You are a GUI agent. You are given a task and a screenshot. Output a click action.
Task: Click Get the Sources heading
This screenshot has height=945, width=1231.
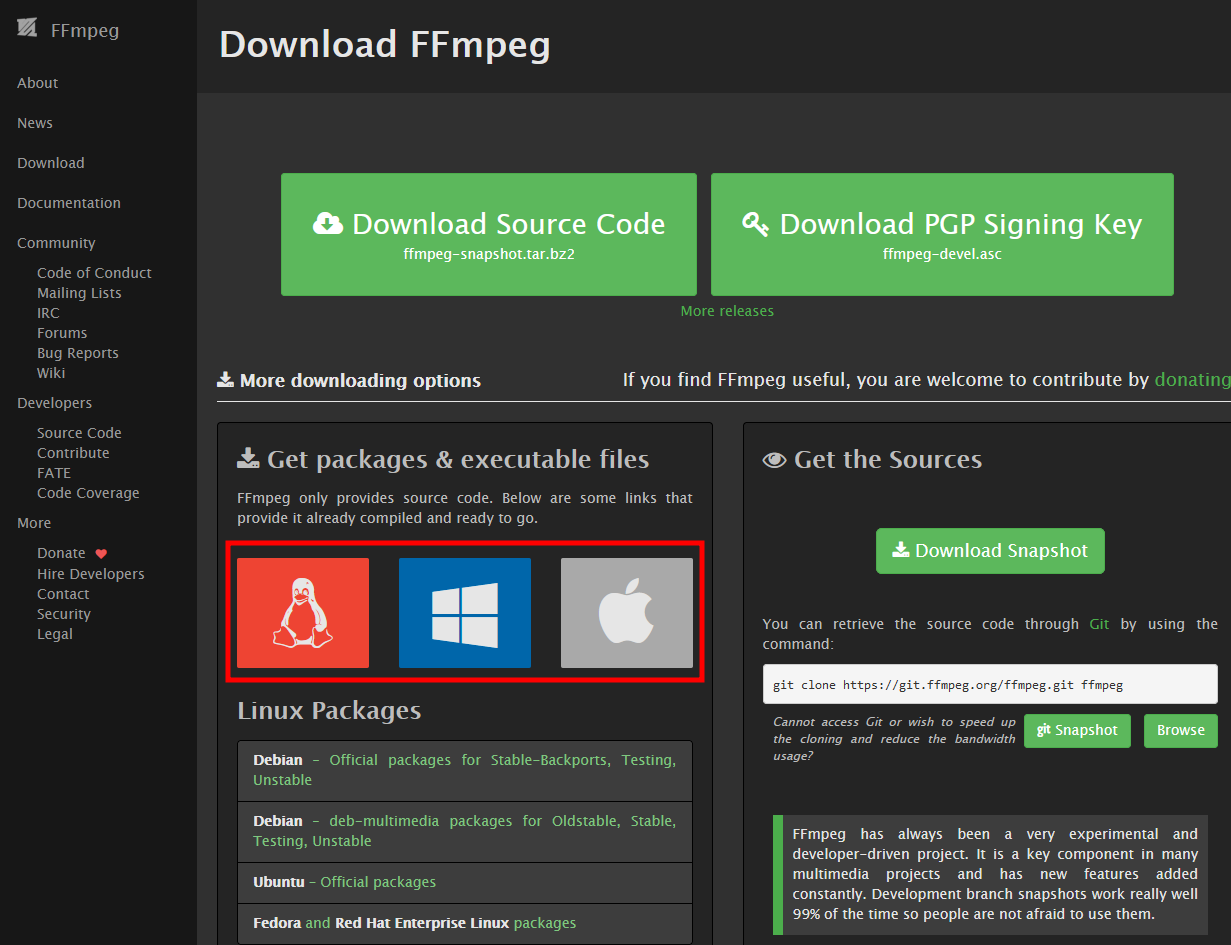(872, 460)
